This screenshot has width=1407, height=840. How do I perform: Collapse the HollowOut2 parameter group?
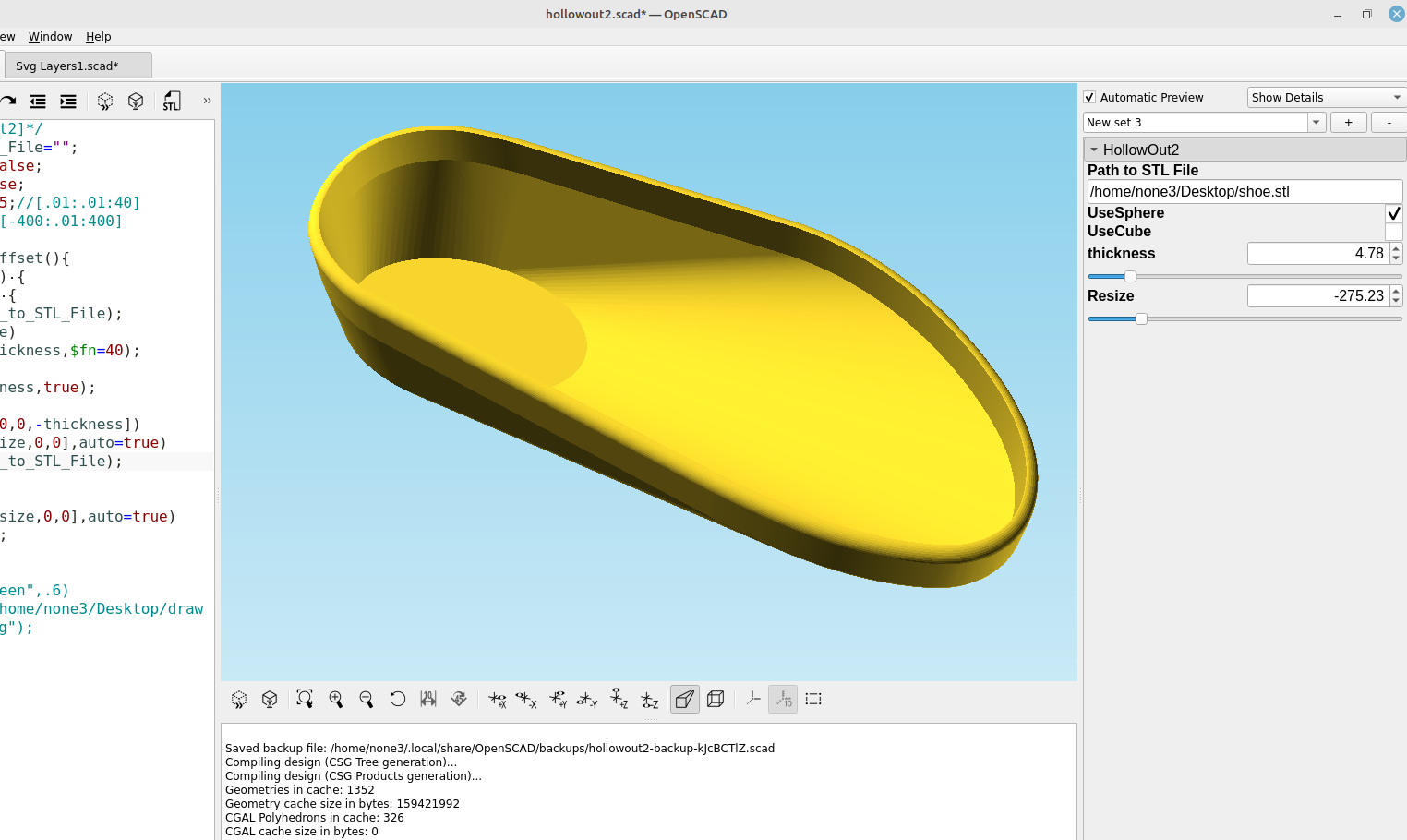point(1094,150)
